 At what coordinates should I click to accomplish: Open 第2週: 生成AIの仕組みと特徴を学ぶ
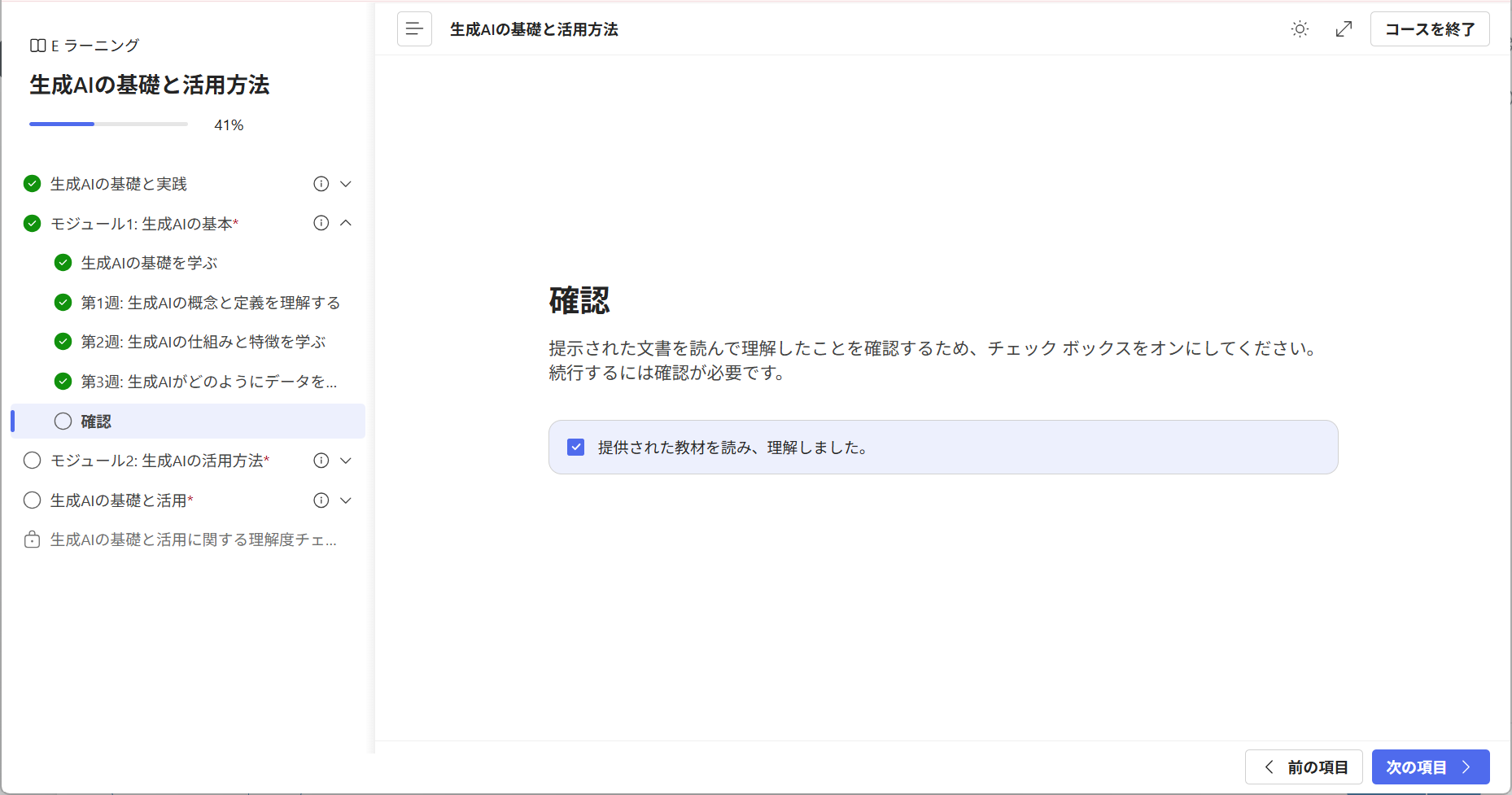[203, 342]
